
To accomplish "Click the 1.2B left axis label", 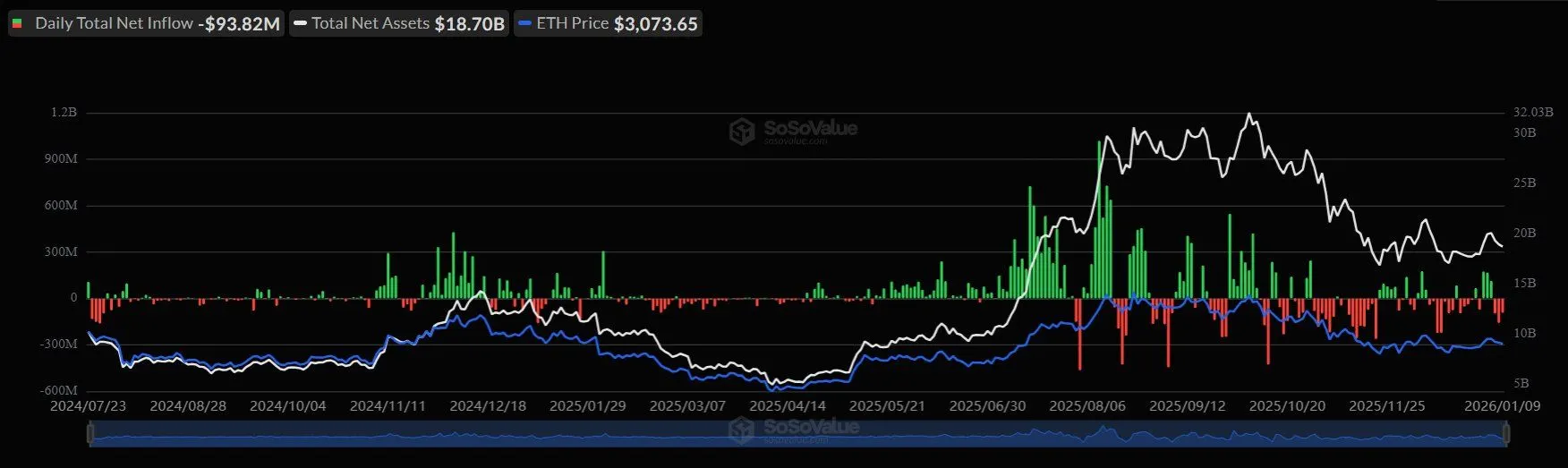I will click(64, 113).
